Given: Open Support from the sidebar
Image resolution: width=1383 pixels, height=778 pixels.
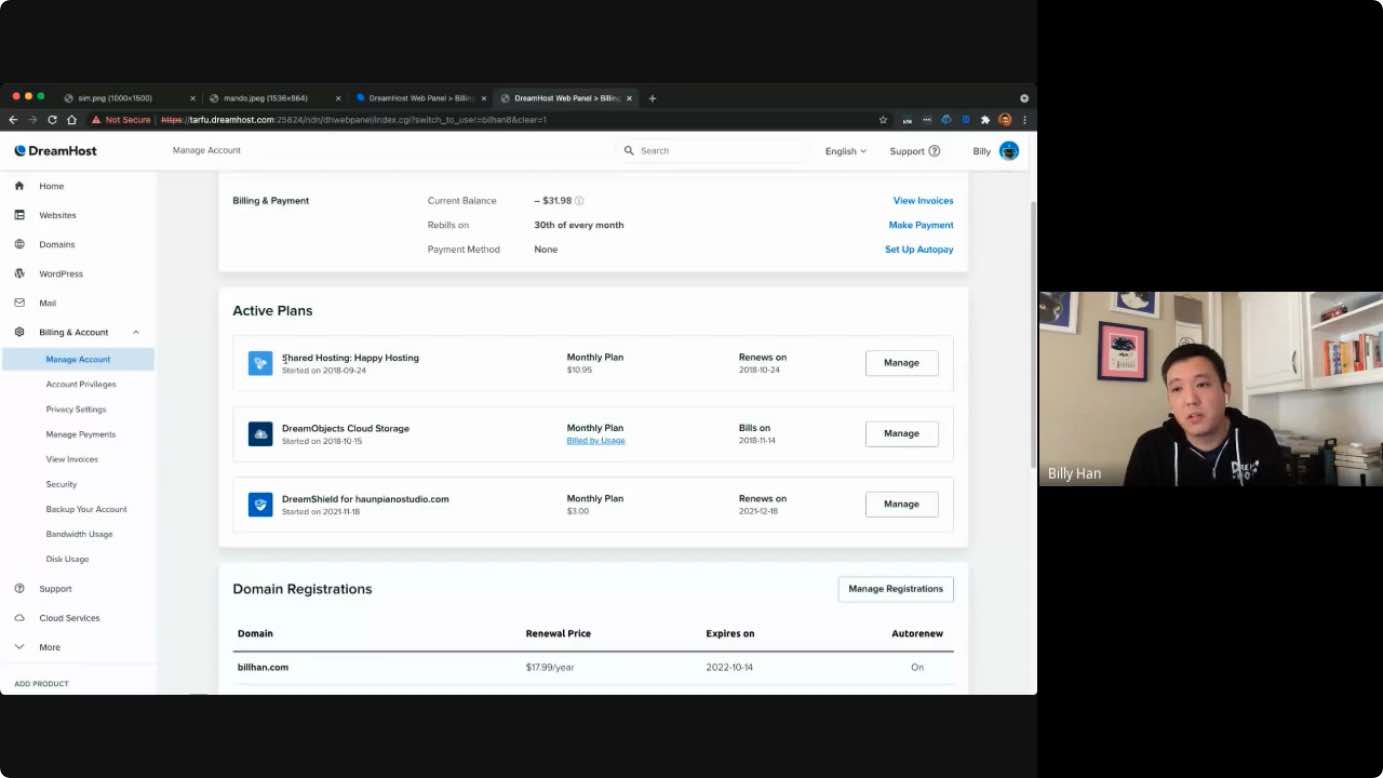Looking at the screenshot, I should [x=55, y=589].
